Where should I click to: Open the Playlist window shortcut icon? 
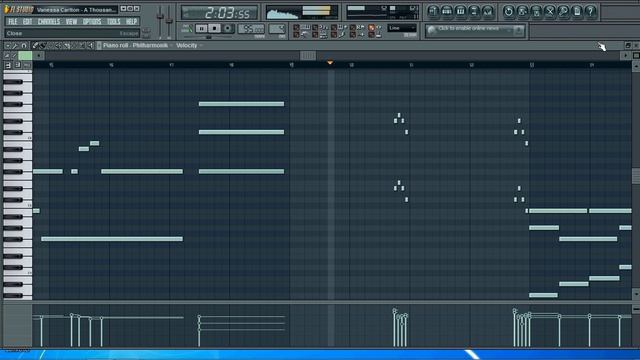(433, 11)
